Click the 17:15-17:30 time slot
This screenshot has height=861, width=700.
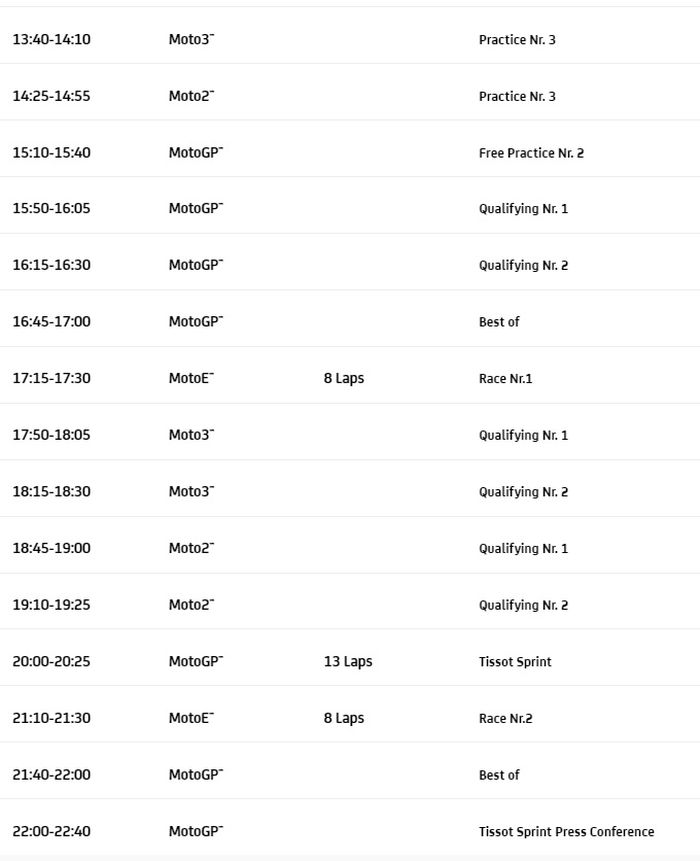[x=51, y=379]
